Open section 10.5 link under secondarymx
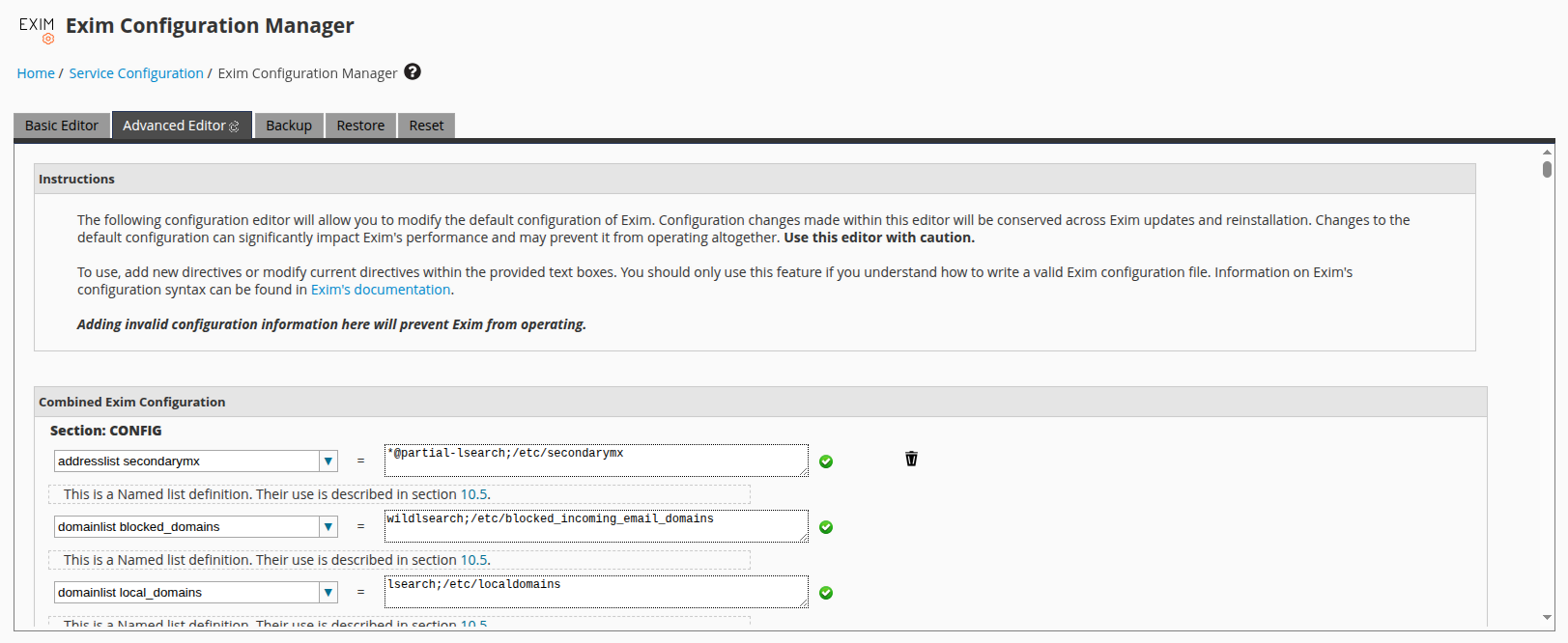Viewport: 1568px width, 643px height. pyautogui.click(x=473, y=494)
